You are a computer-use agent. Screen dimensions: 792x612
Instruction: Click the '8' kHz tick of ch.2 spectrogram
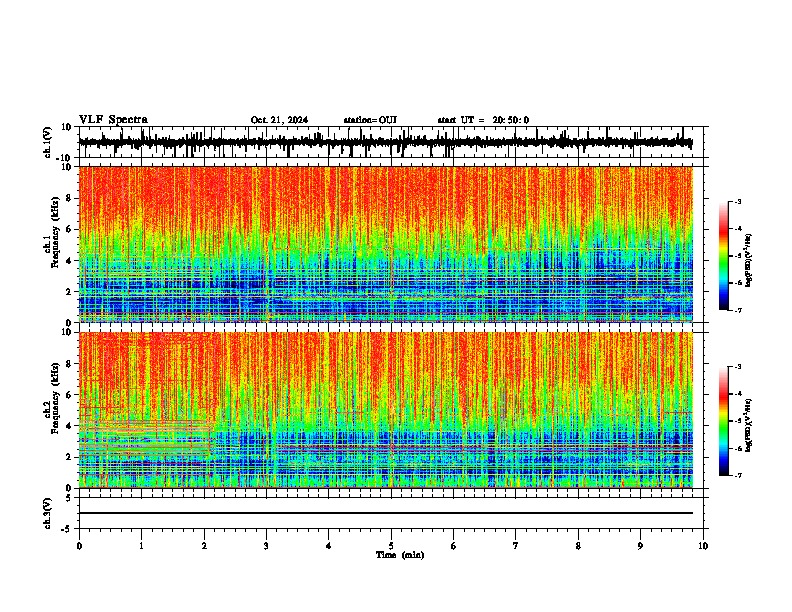point(69,364)
